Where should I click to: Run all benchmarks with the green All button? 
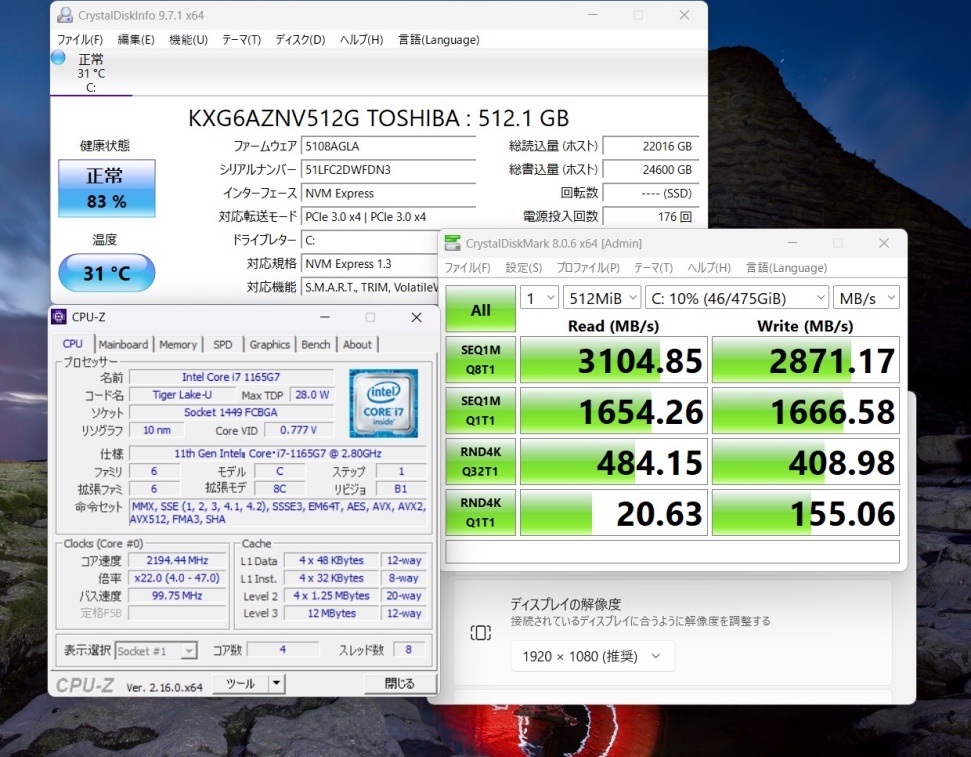click(479, 310)
